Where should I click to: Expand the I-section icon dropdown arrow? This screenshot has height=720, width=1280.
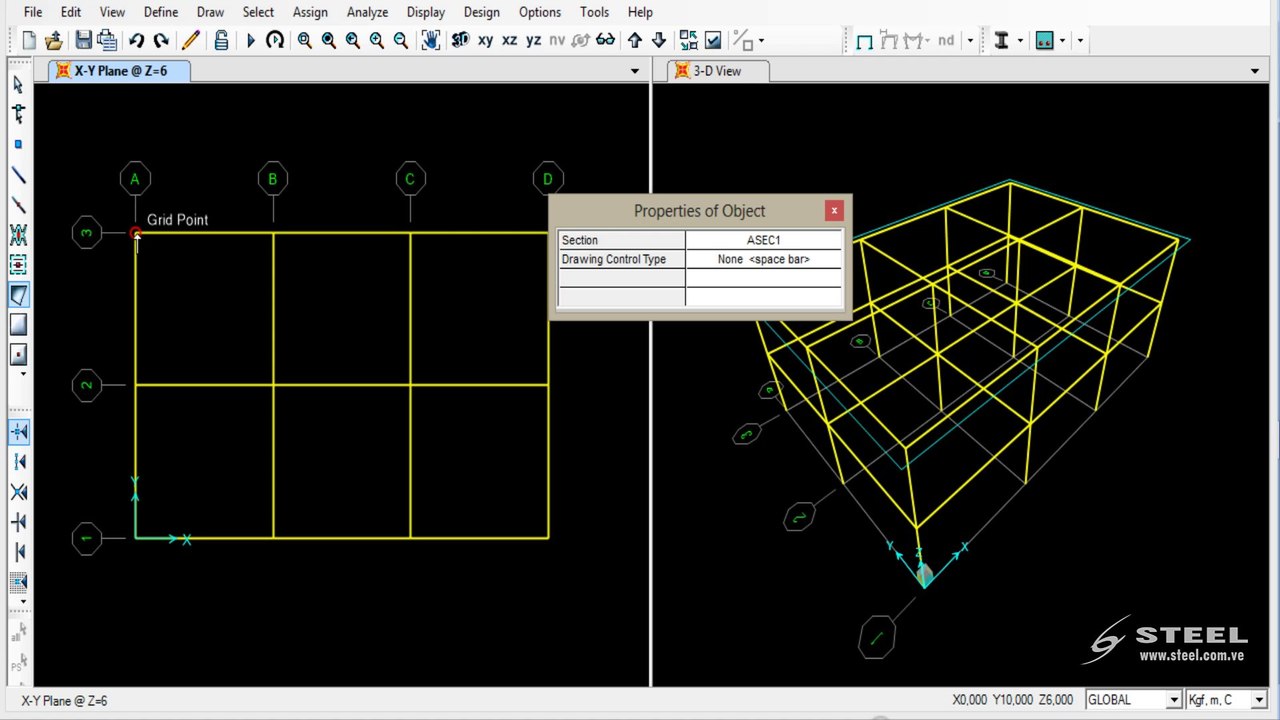(x=1020, y=41)
